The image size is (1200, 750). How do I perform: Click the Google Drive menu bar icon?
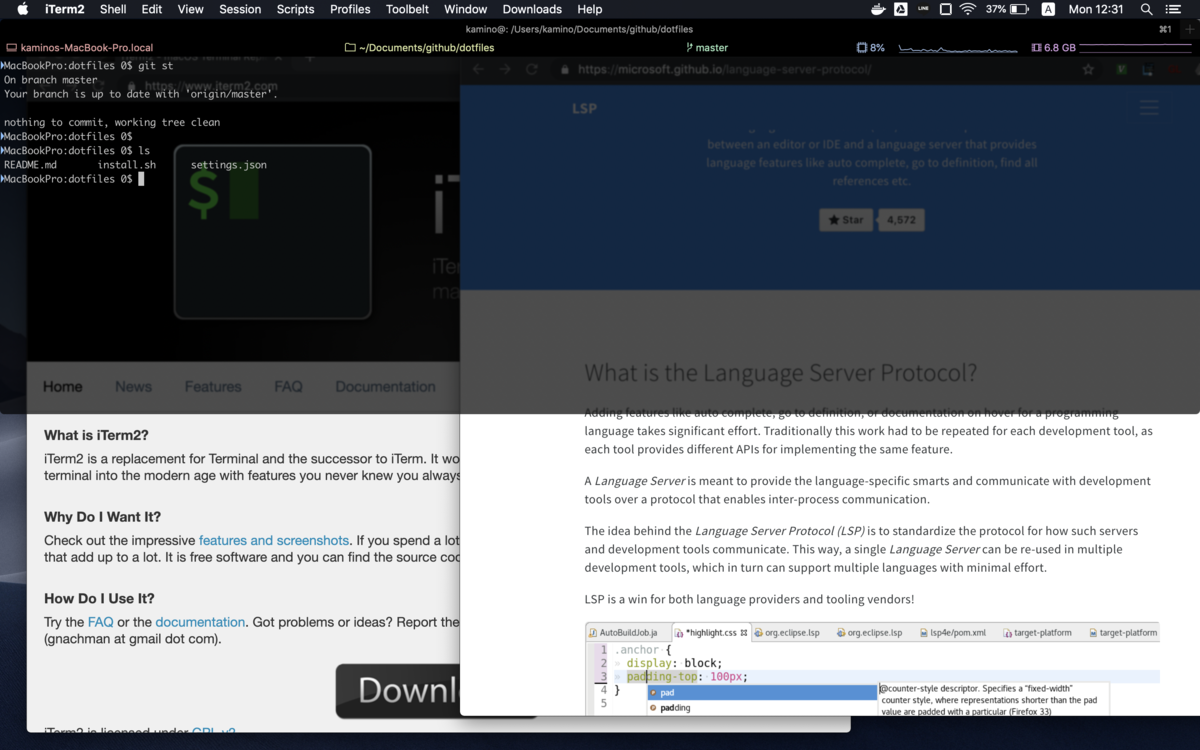[x=901, y=9]
